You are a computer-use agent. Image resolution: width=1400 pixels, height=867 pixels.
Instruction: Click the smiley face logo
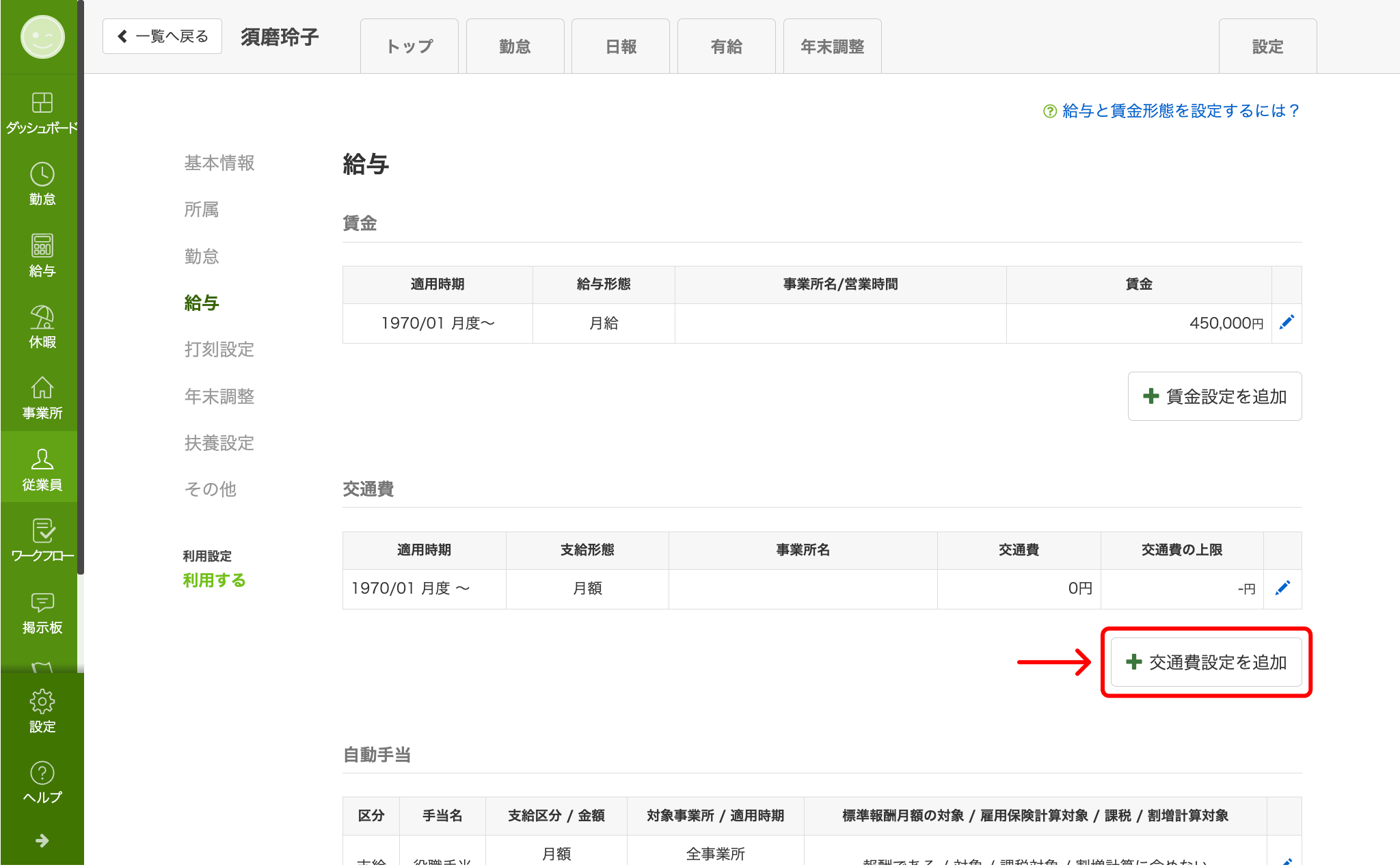42,37
